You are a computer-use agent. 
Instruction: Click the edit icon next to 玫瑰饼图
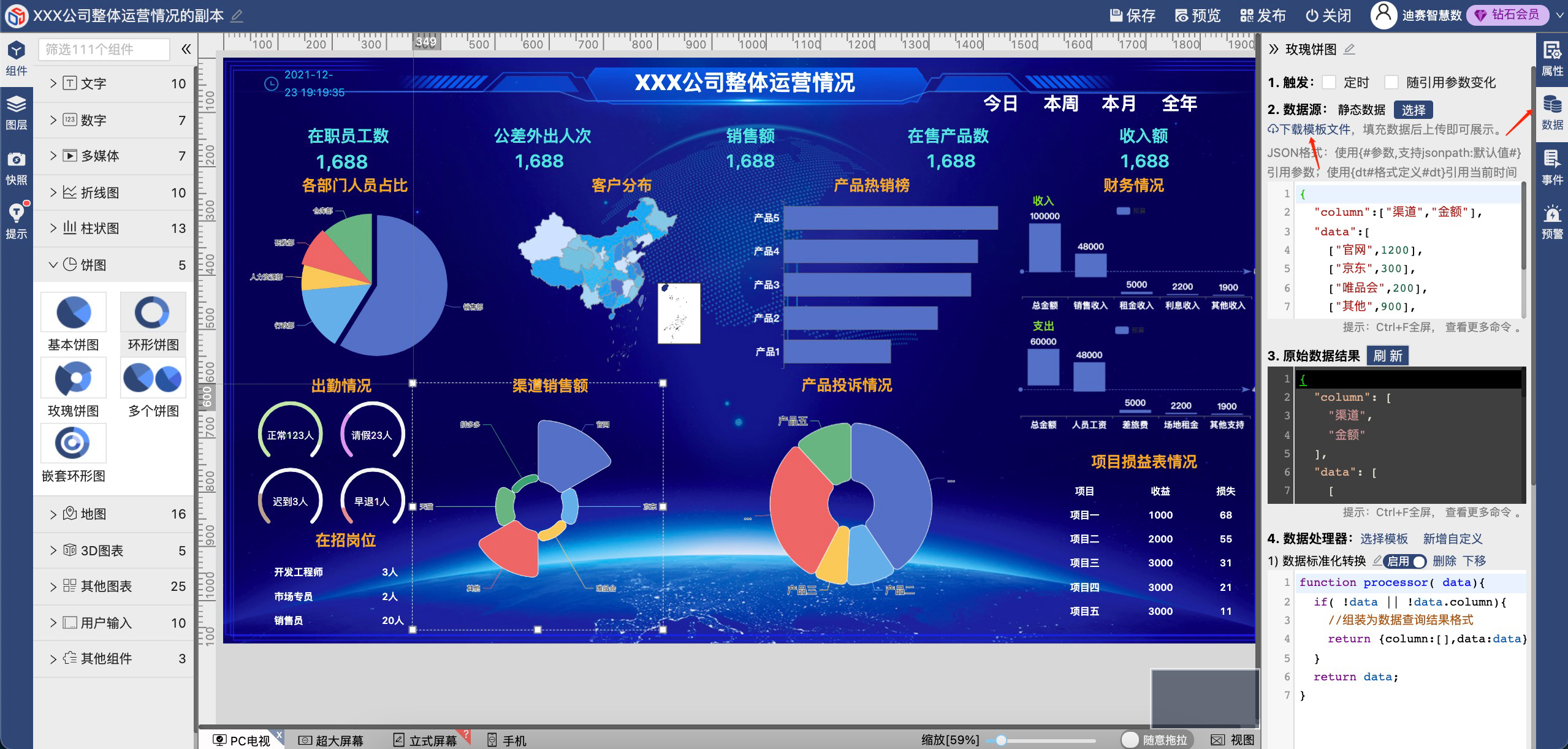(x=1349, y=49)
